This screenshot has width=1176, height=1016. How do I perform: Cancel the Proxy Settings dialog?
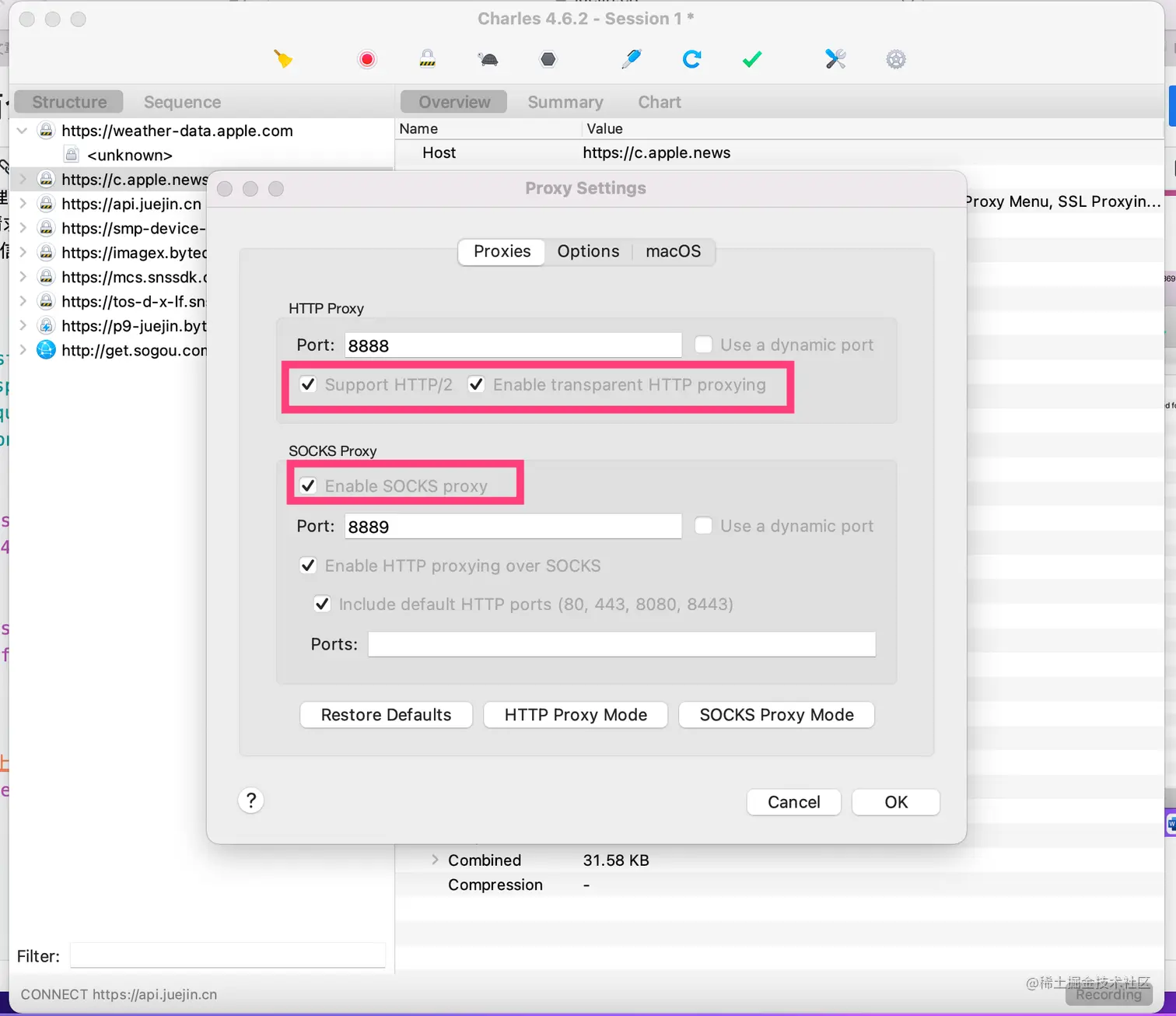(x=793, y=802)
